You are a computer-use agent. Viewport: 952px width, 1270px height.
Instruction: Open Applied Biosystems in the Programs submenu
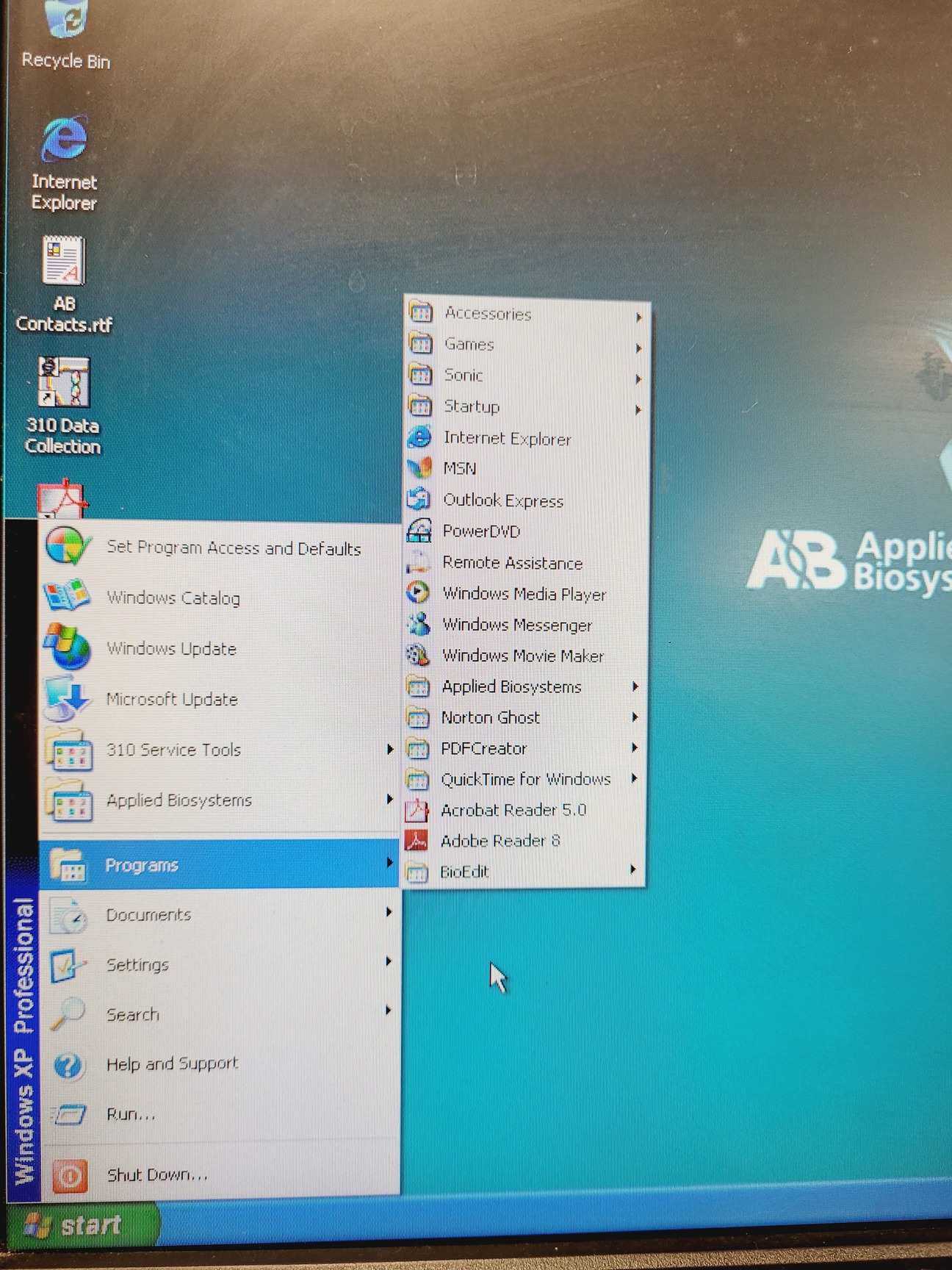tap(524, 686)
